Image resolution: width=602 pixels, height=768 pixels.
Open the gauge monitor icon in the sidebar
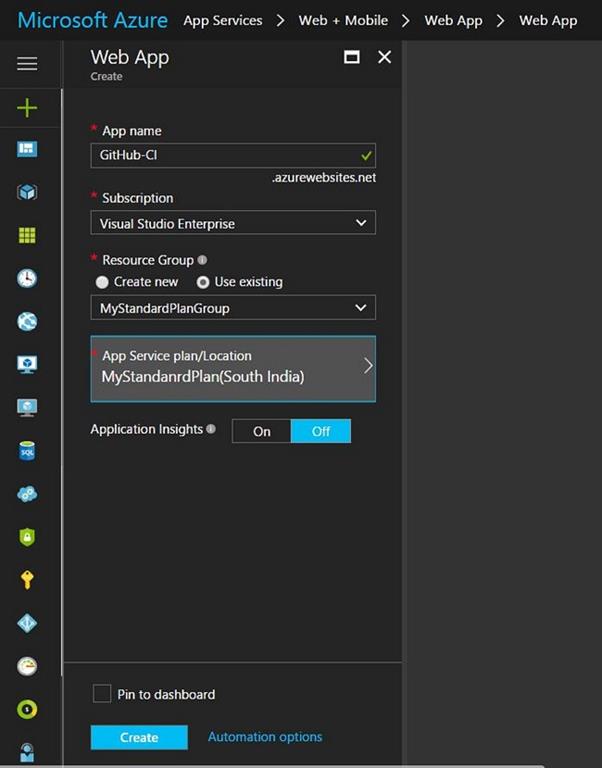(27, 666)
